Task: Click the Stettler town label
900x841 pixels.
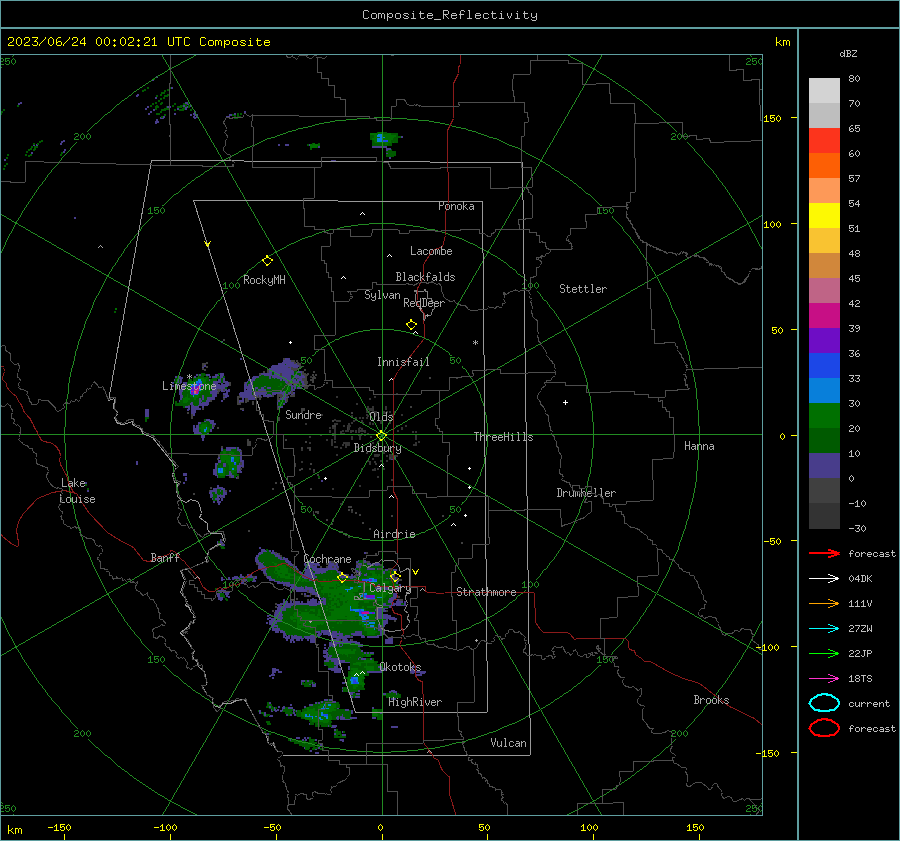Action: click(583, 289)
